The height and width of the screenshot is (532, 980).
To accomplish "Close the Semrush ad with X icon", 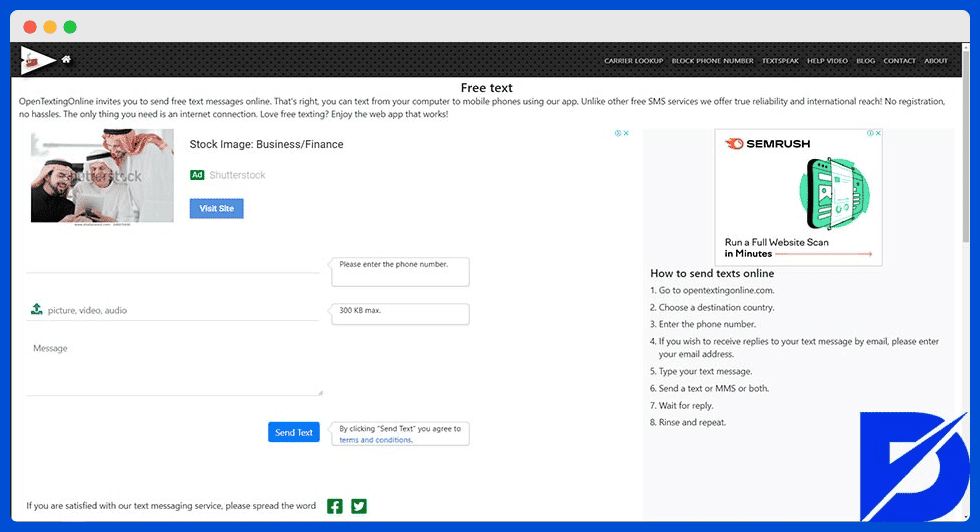I will click(878, 133).
